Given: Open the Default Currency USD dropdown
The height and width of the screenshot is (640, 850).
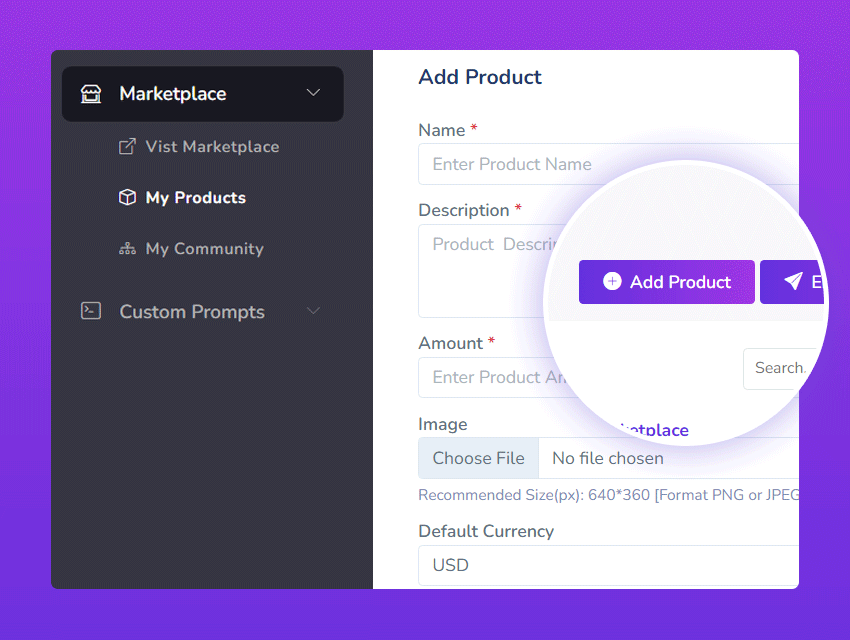Looking at the screenshot, I should (x=608, y=565).
